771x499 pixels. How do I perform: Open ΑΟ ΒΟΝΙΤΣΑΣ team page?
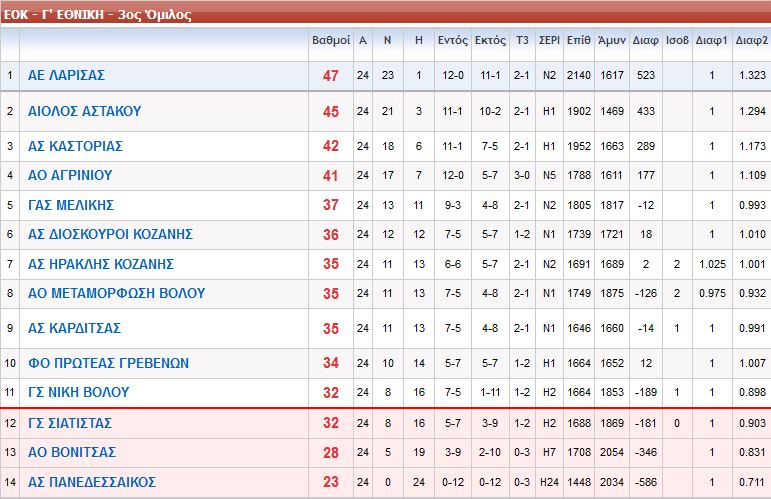[x=72, y=452]
